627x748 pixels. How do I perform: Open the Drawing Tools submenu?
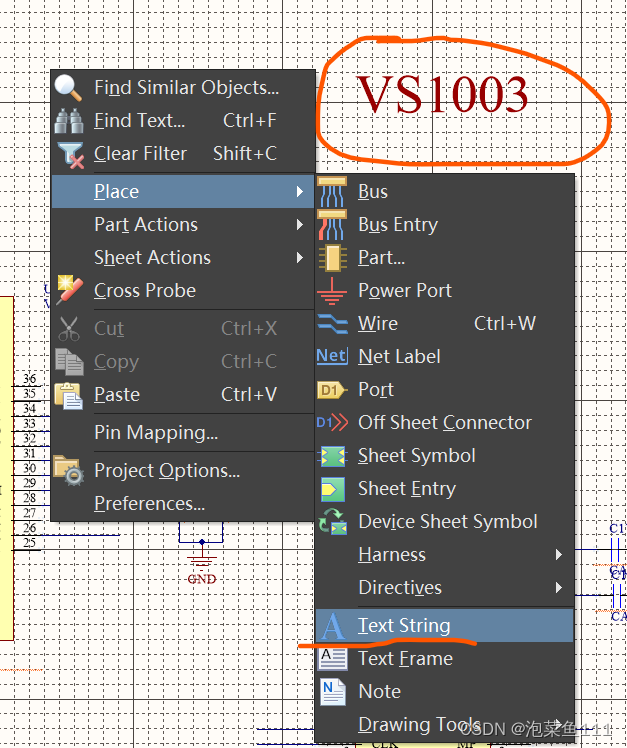[444, 725]
